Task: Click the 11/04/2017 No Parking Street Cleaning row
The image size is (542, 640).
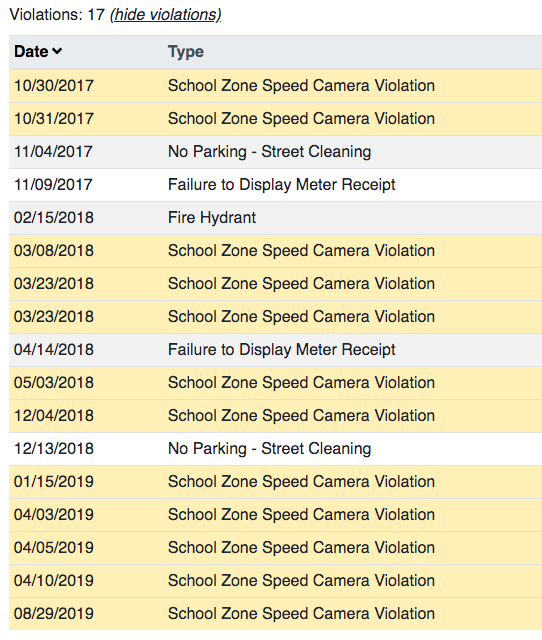Action: click(x=275, y=152)
